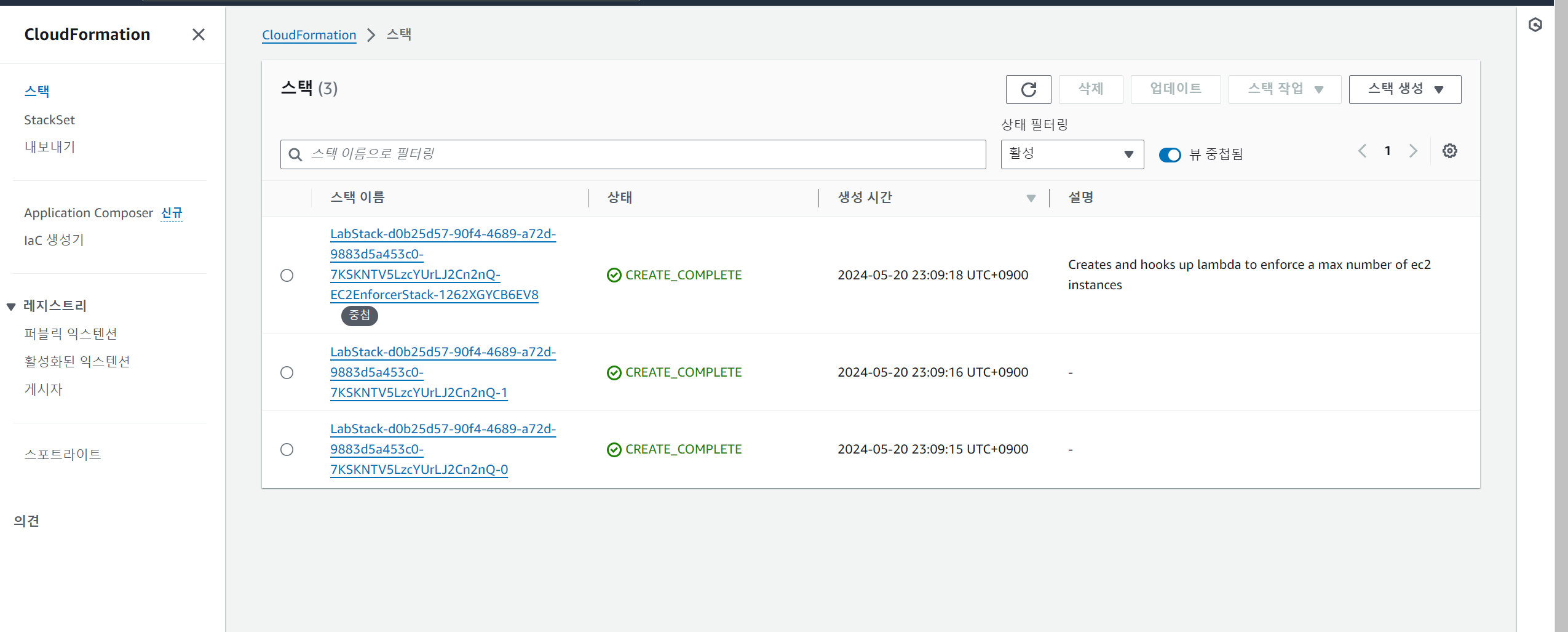Open table preferences gear icon
The width and height of the screenshot is (1568, 632).
[x=1449, y=151]
